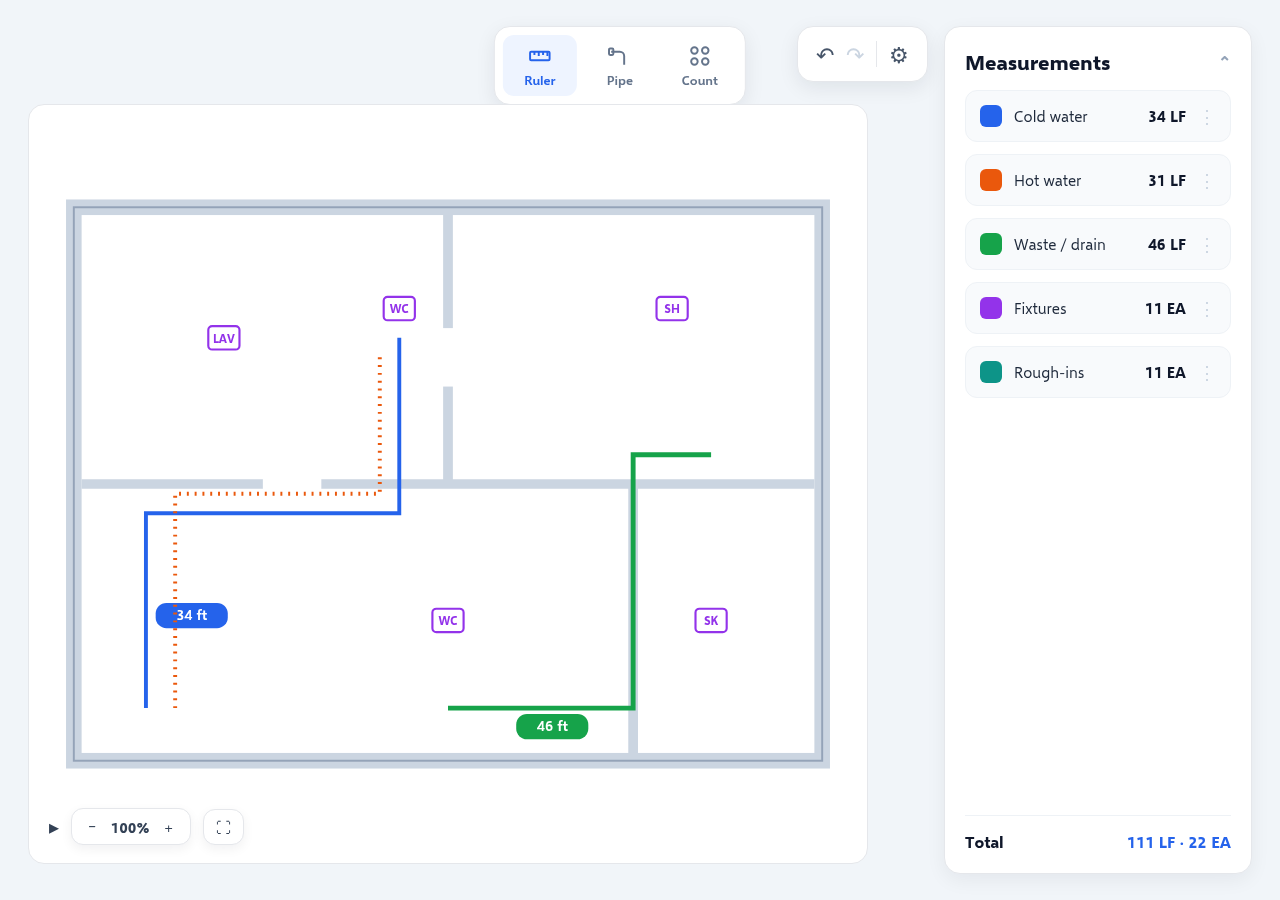The image size is (1280, 900).
Task: Select the lower WC fixture marker
Action: pyautogui.click(x=448, y=620)
